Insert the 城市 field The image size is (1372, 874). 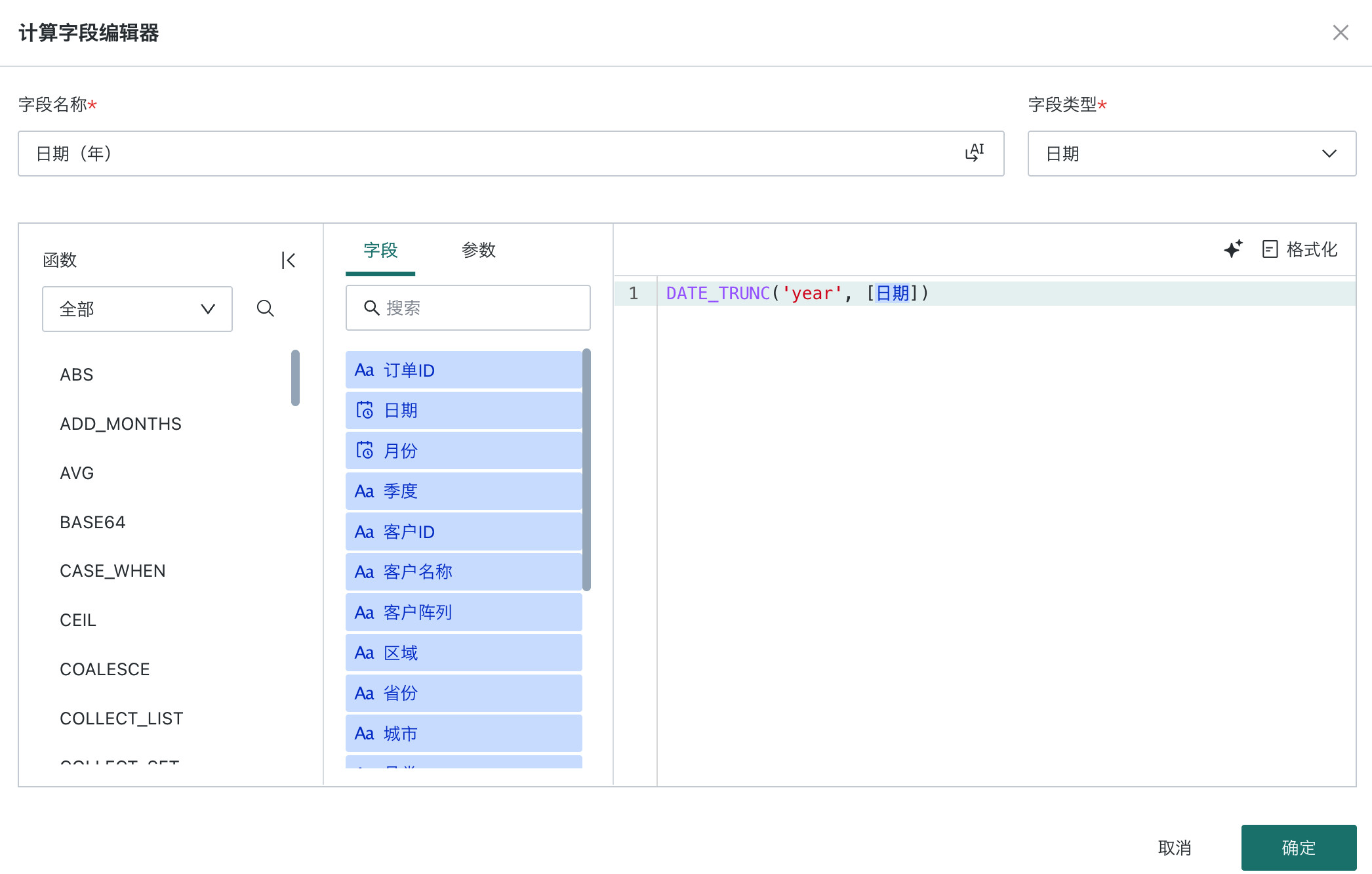tap(464, 734)
